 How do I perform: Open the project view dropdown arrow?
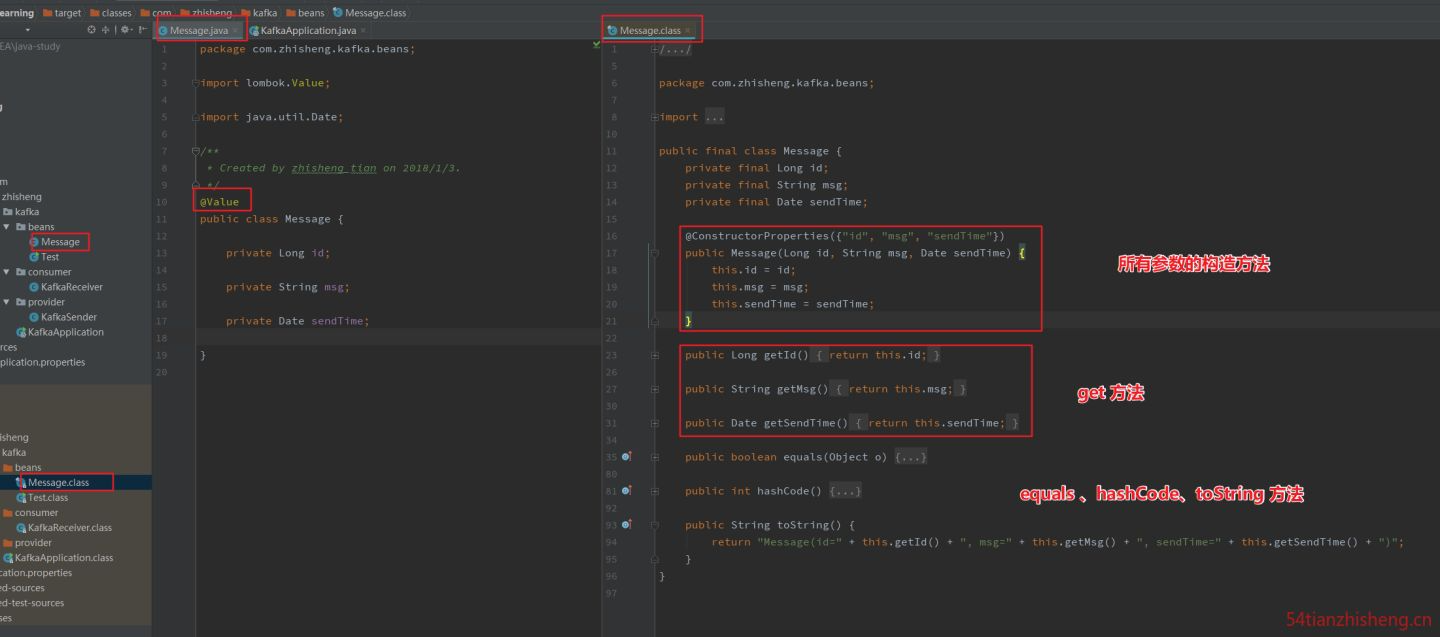point(28,30)
